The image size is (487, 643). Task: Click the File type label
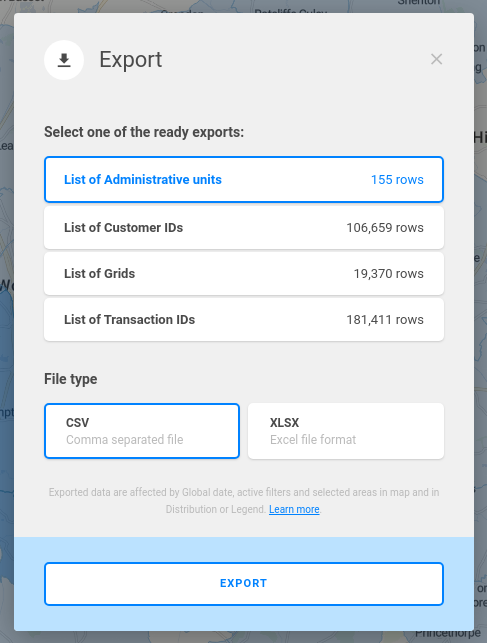click(x=71, y=379)
